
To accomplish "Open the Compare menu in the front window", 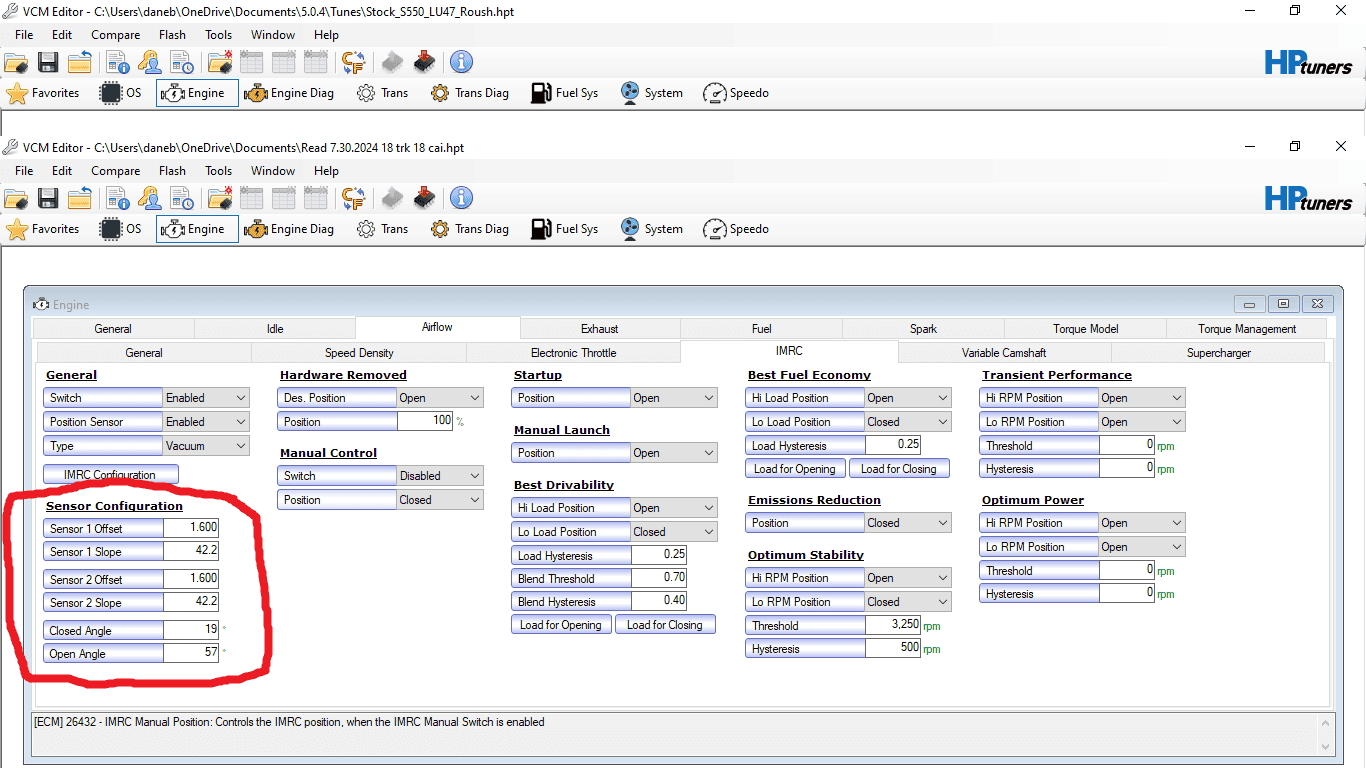I will pyautogui.click(x=116, y=171).
